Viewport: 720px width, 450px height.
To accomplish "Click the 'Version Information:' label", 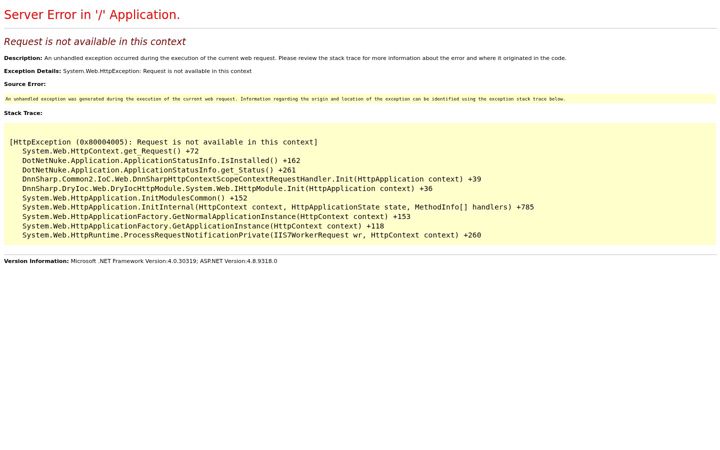I will tap(36, 261).
